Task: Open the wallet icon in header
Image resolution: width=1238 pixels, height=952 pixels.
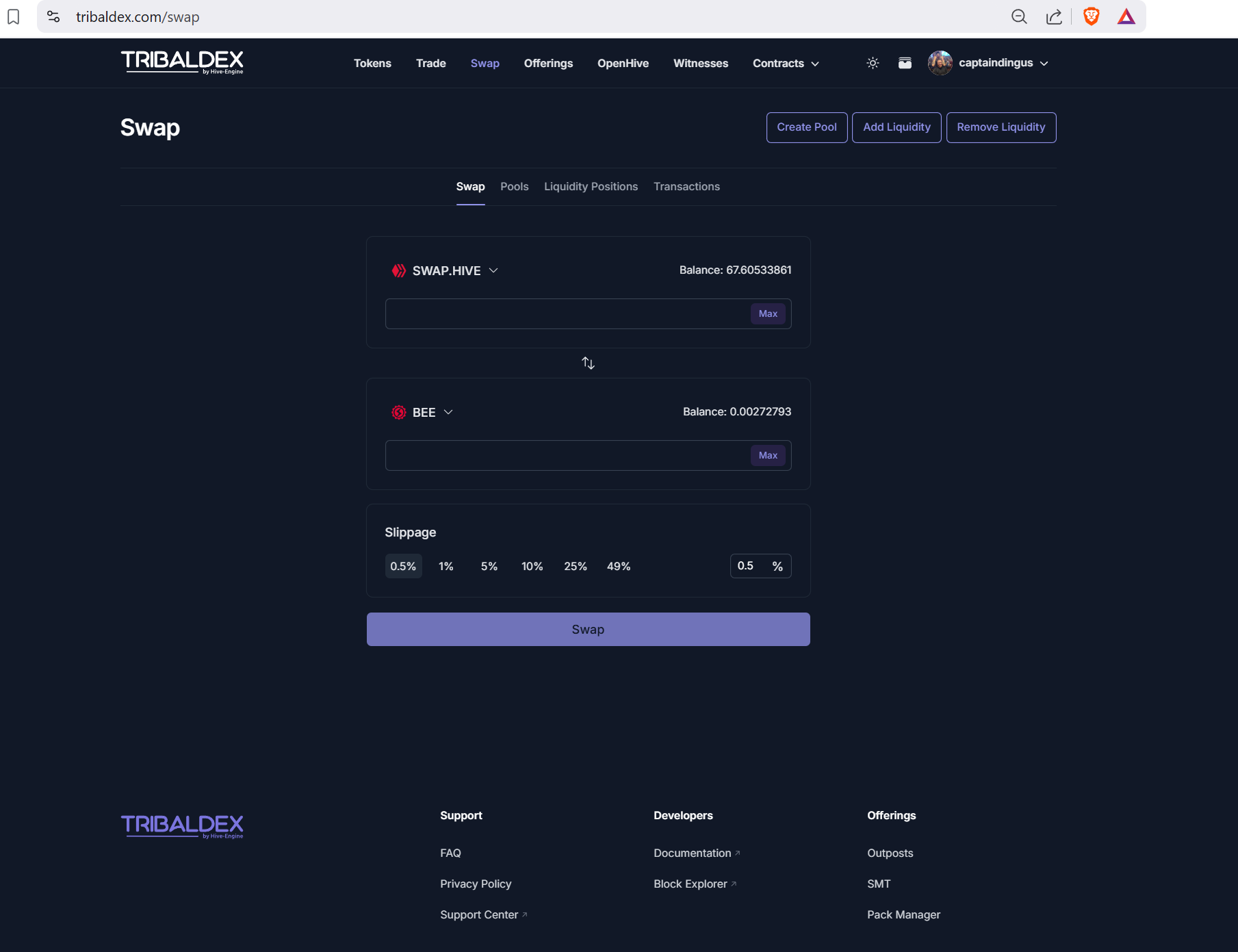Action: (x=905, y=63)
